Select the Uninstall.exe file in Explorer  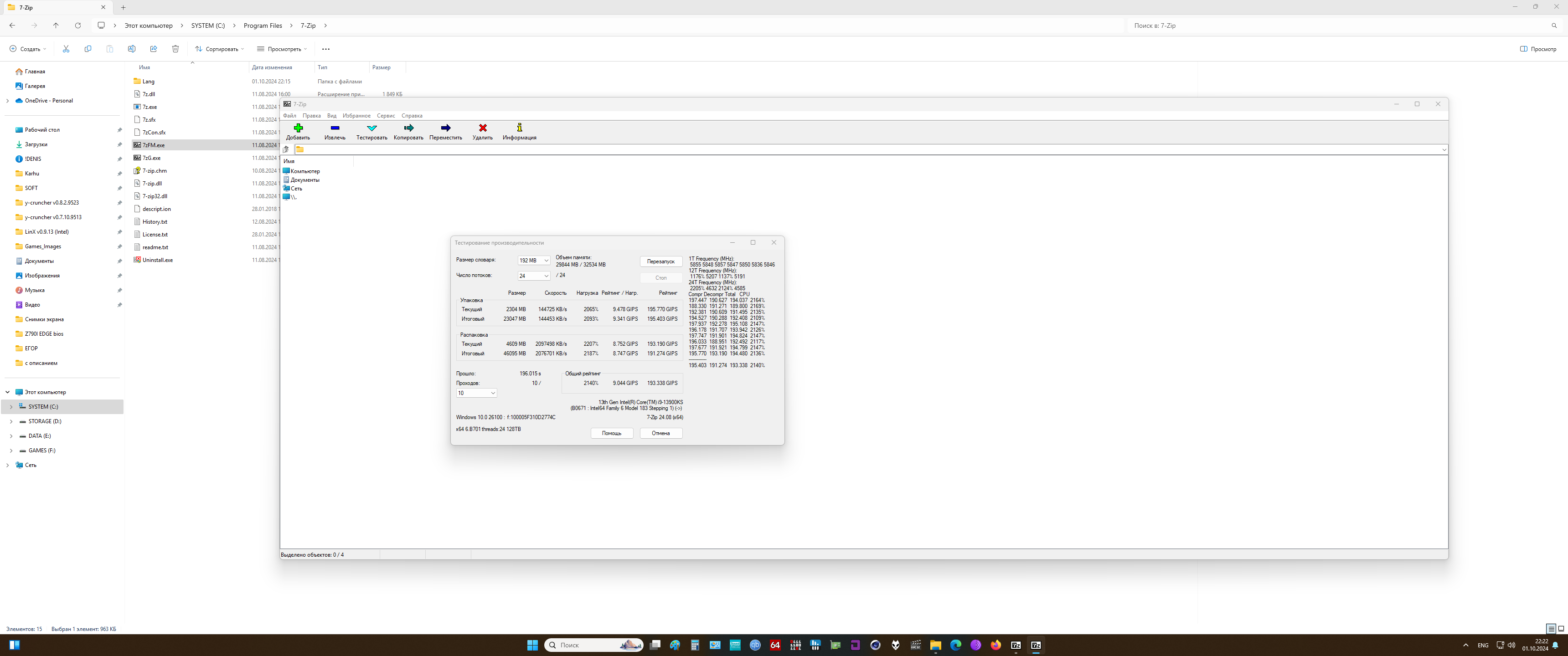(x=157, y=260)
